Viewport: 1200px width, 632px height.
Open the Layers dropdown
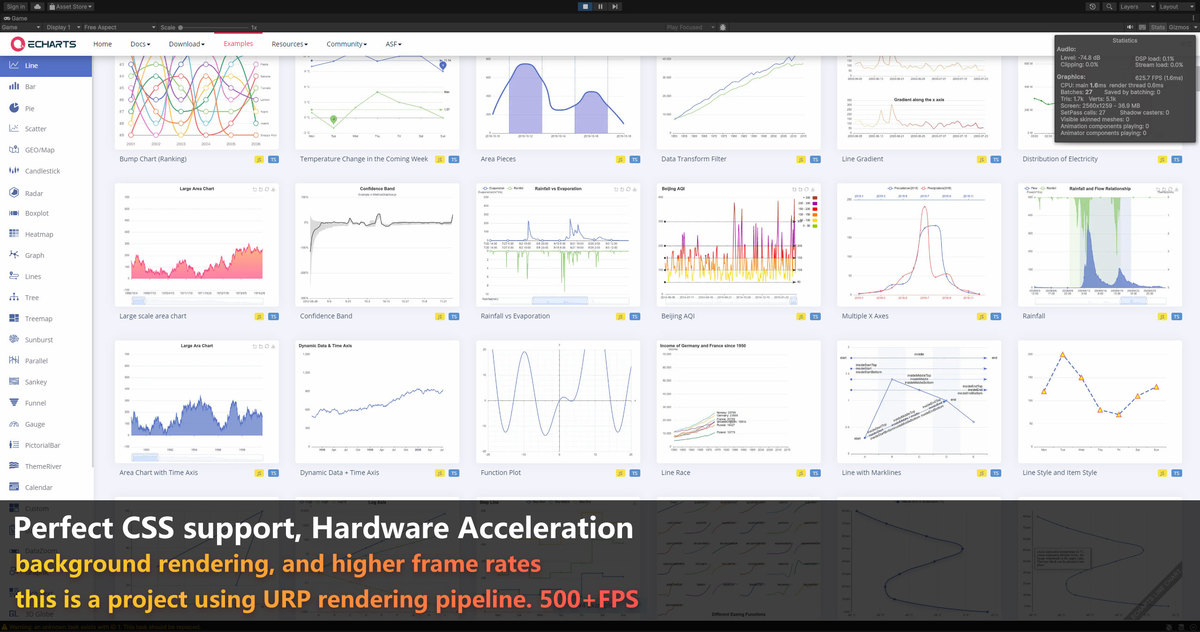pyautogui.click(x=1137, y=6)
